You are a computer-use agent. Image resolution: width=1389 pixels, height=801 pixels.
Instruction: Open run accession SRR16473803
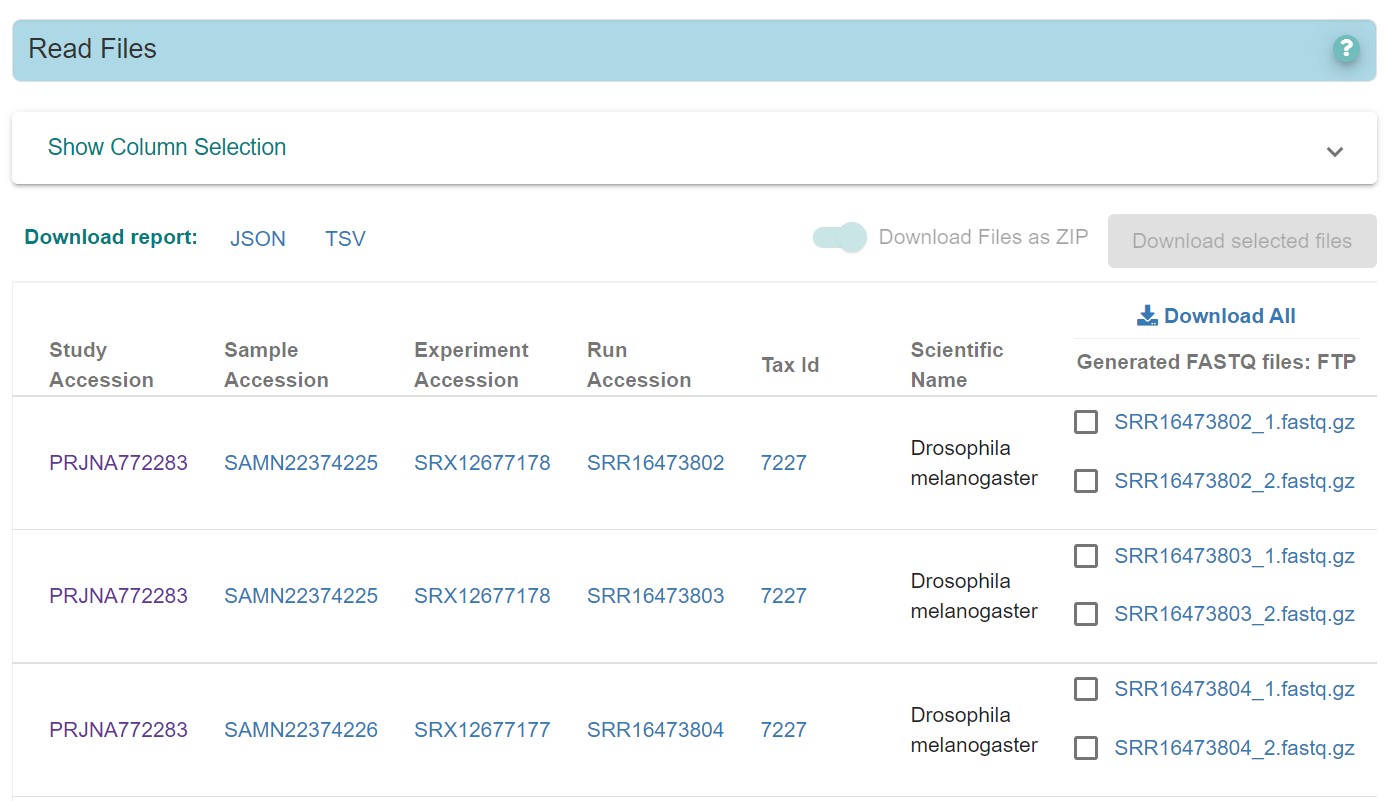click(655, 596)
